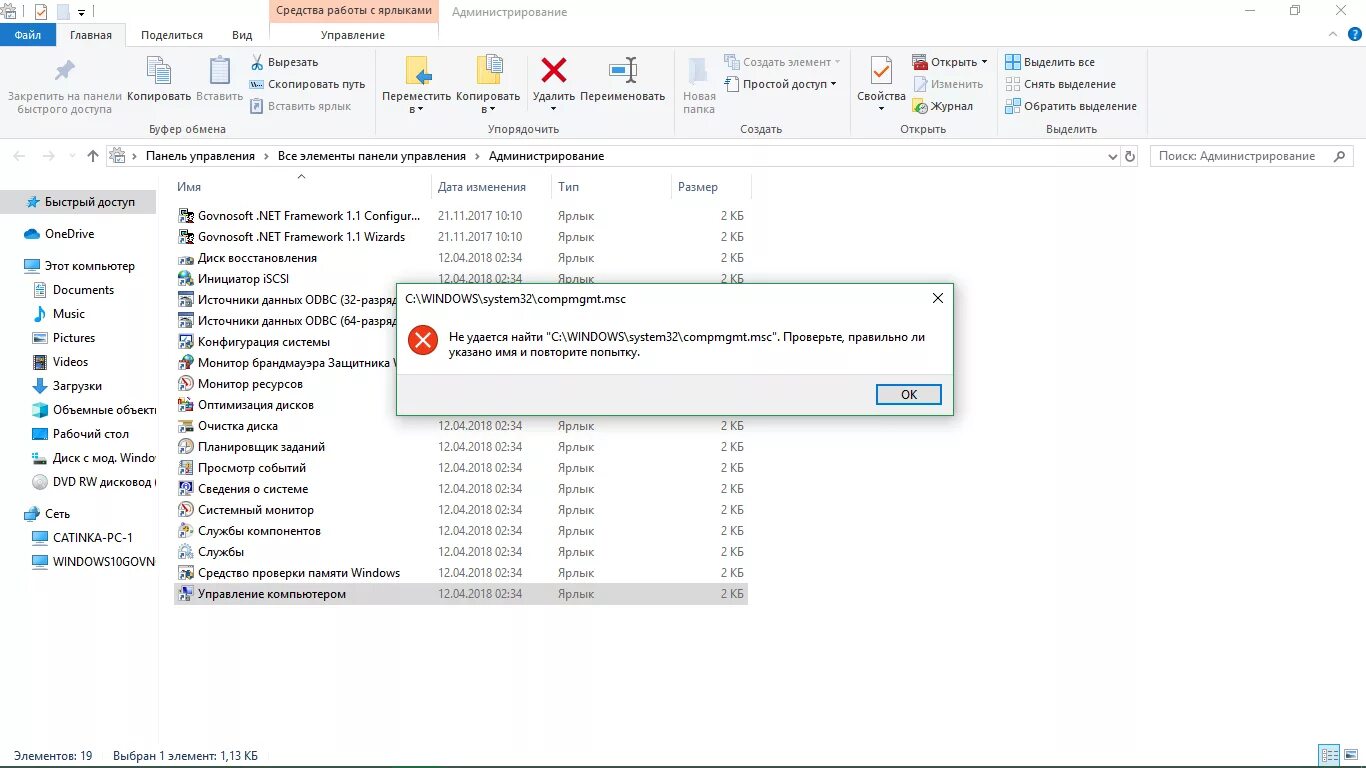This screenshot has height=768, width=1366.
Task: Open Простой доступ dropdown
Action: [x=782, y=84]
